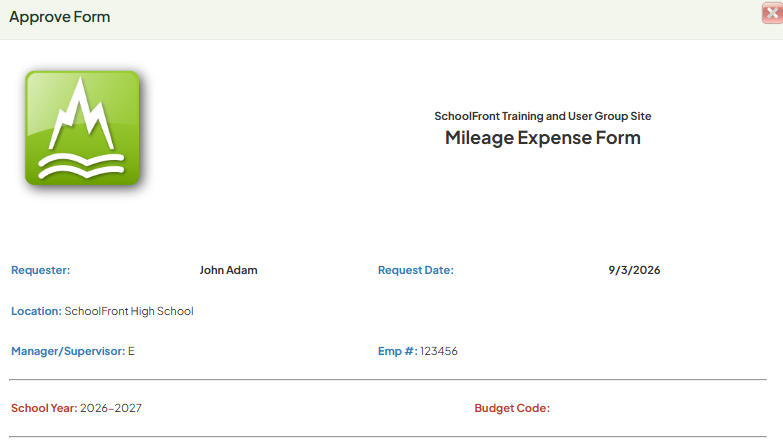Select the requester name John Adam
783x445 pixels.
pyautogui.click(x=229, y=270)
